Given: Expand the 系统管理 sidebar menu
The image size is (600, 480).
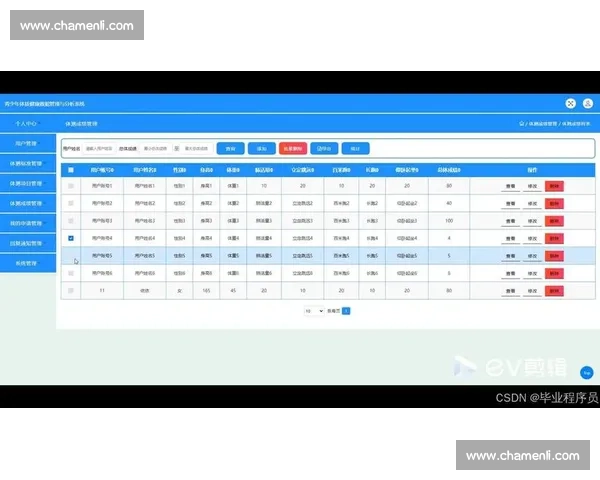Looking at the screenshot, I should point(28,263).
